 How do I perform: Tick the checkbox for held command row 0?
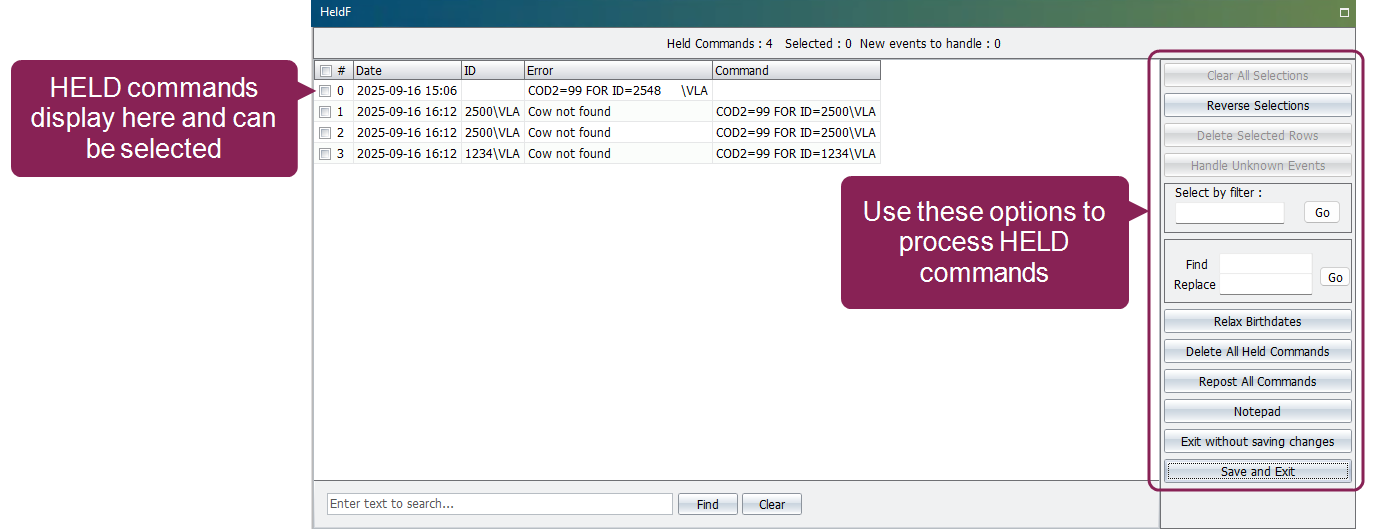(x=325, y=91)
